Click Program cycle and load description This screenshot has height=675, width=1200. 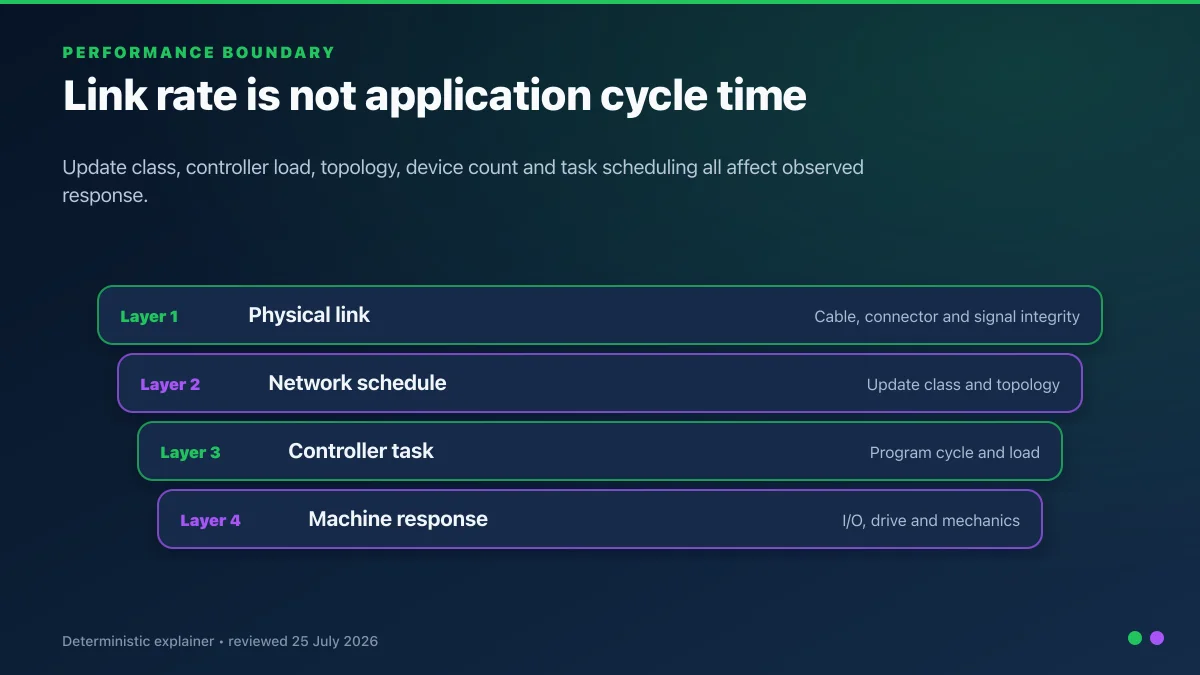click(x=955, y=452)
